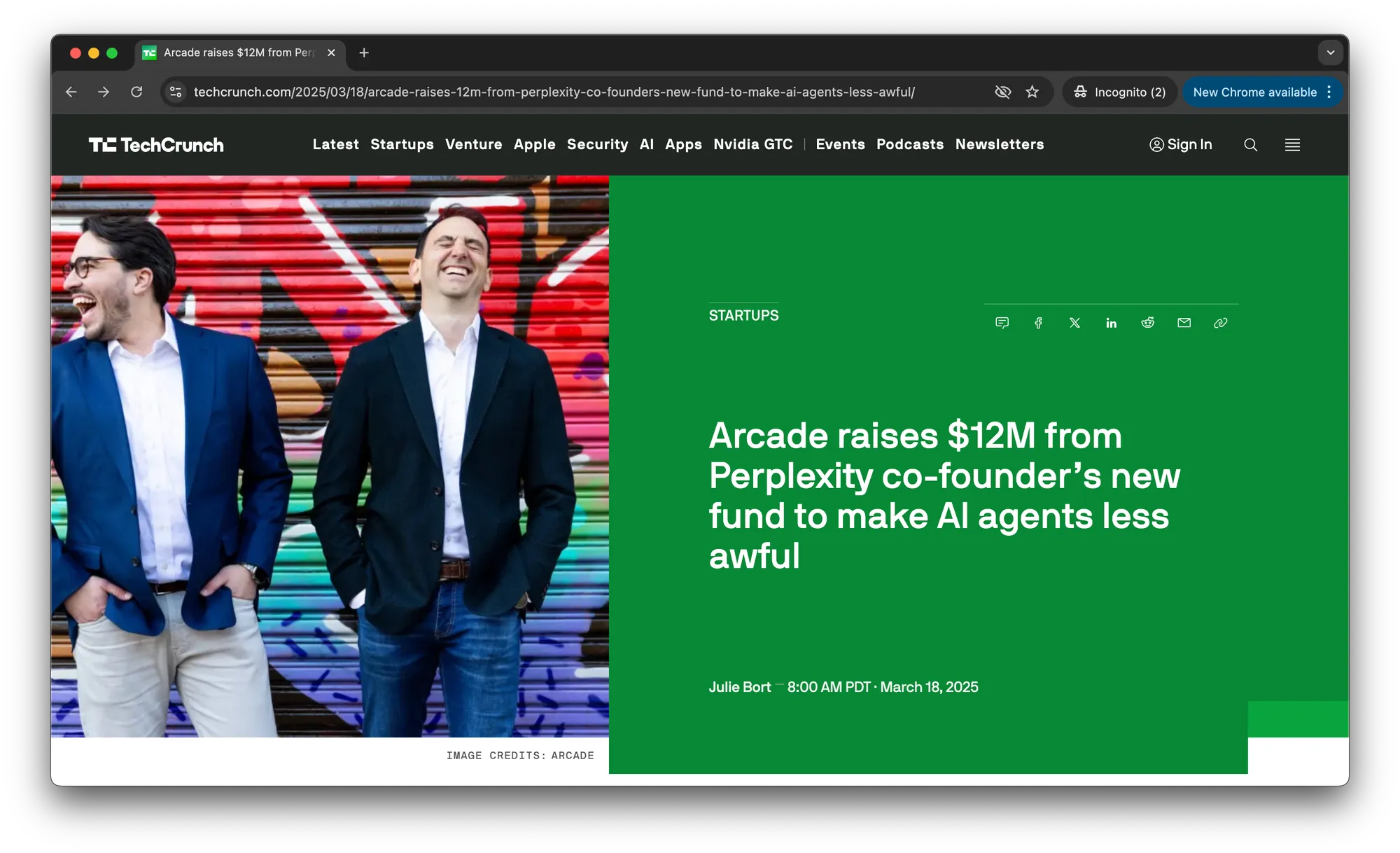This screenshot has width=1400, height=853.
Task: Share the article on X
Action: tap(1075, 323)
